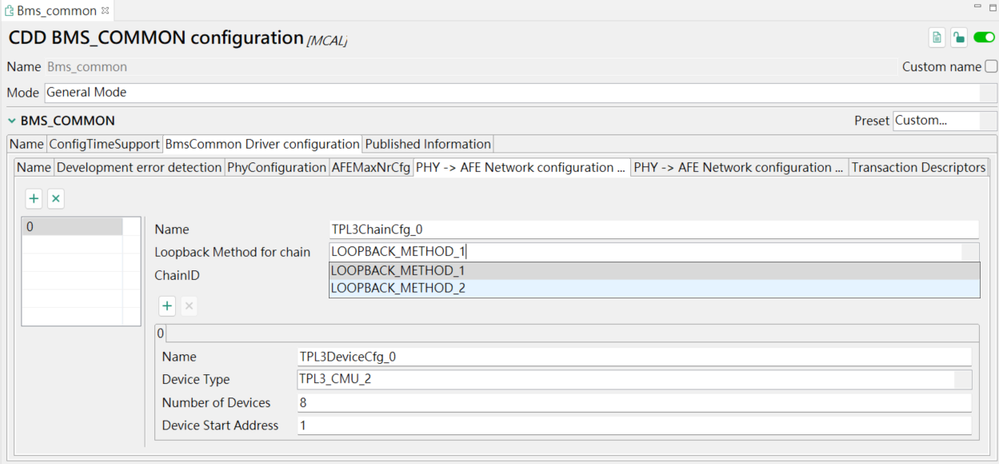
Task: Select chain item 0 in the list
Action: pyautogui.click(x=74, y=227)
